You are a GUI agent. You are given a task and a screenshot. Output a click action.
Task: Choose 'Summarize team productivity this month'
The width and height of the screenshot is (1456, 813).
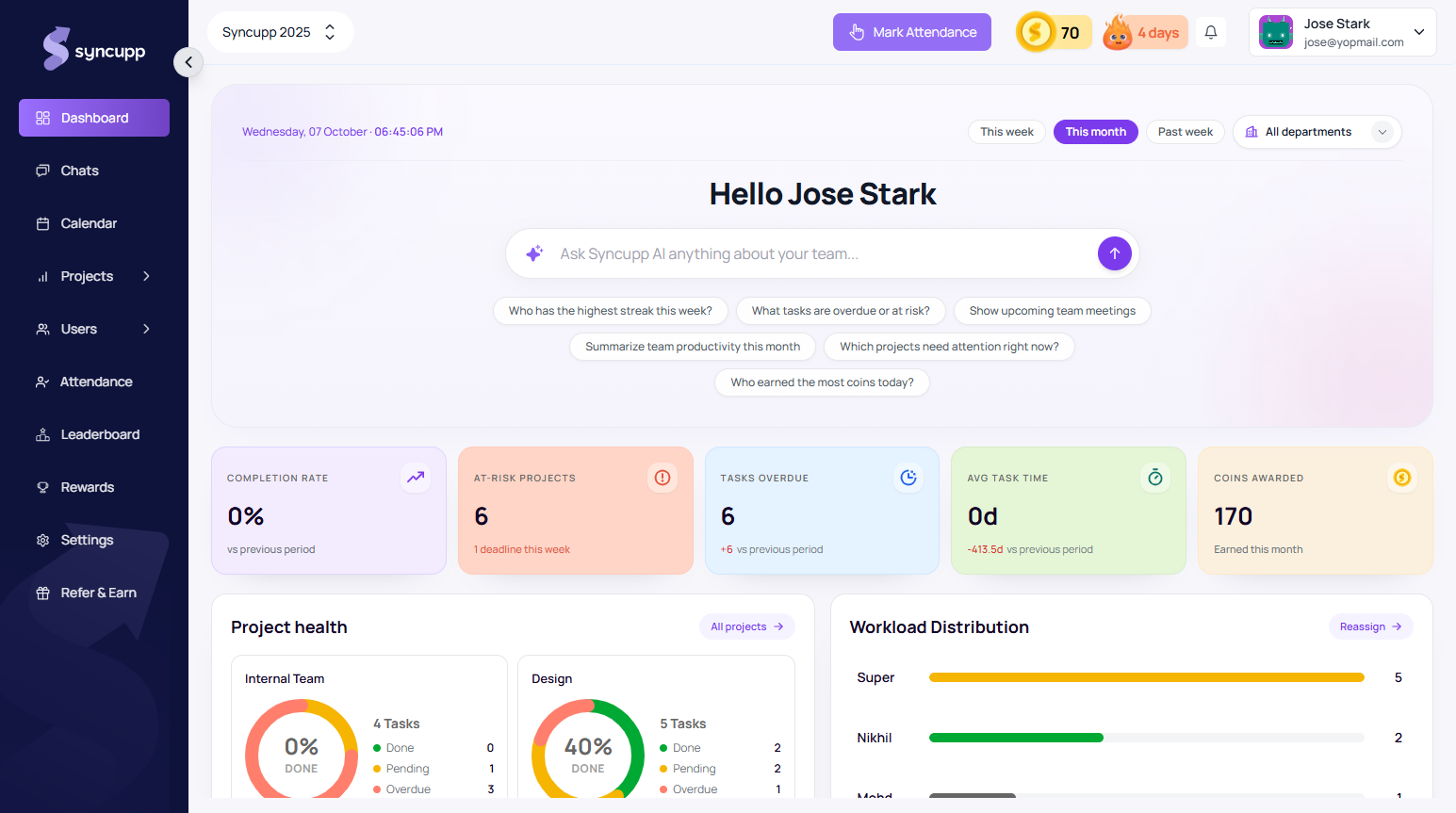[693, 347]
